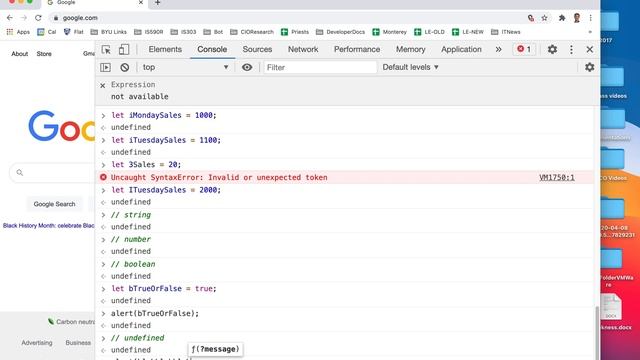640x360 pixels.
Task: Open console settings gear icon
Action: coord(589,67)
